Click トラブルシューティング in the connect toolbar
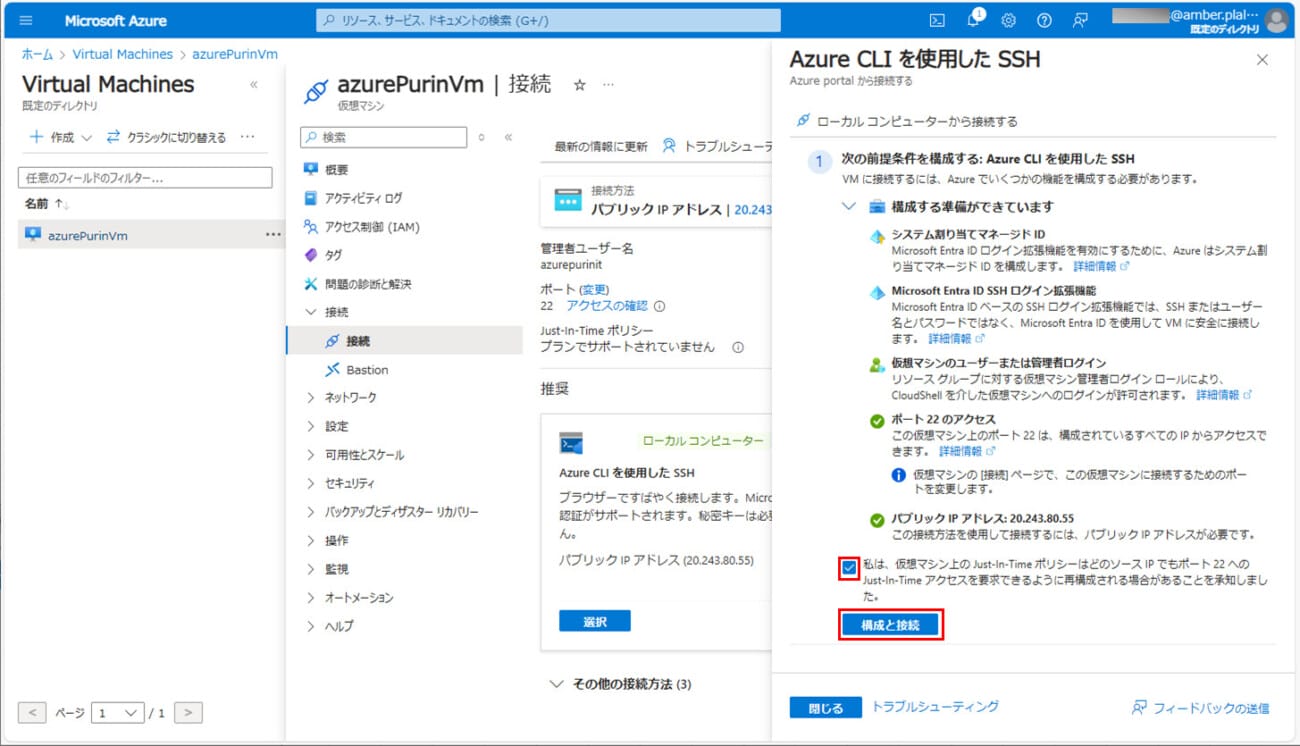The height and width of the screenshot is (746, 1300). (x=718, y=147)
